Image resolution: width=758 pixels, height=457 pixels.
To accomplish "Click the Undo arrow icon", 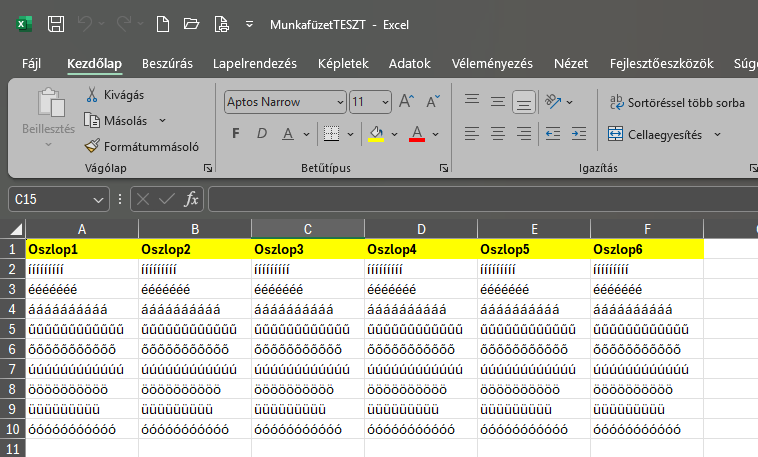I will point(85,24).
